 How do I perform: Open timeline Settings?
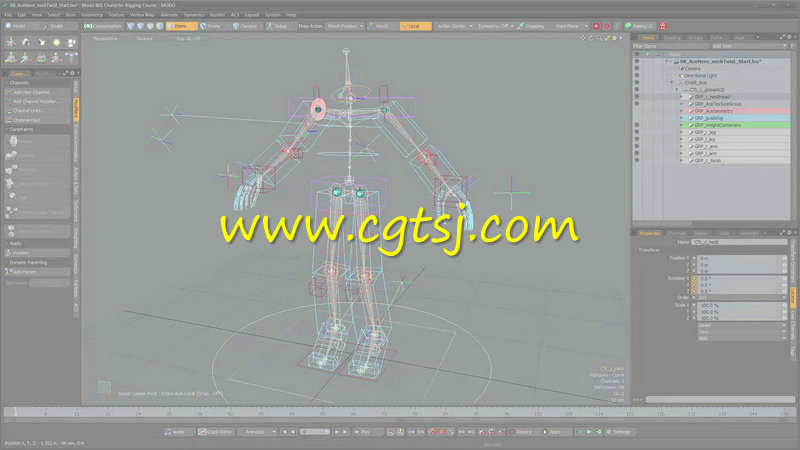pyautogui.click(x=619, y=432)
